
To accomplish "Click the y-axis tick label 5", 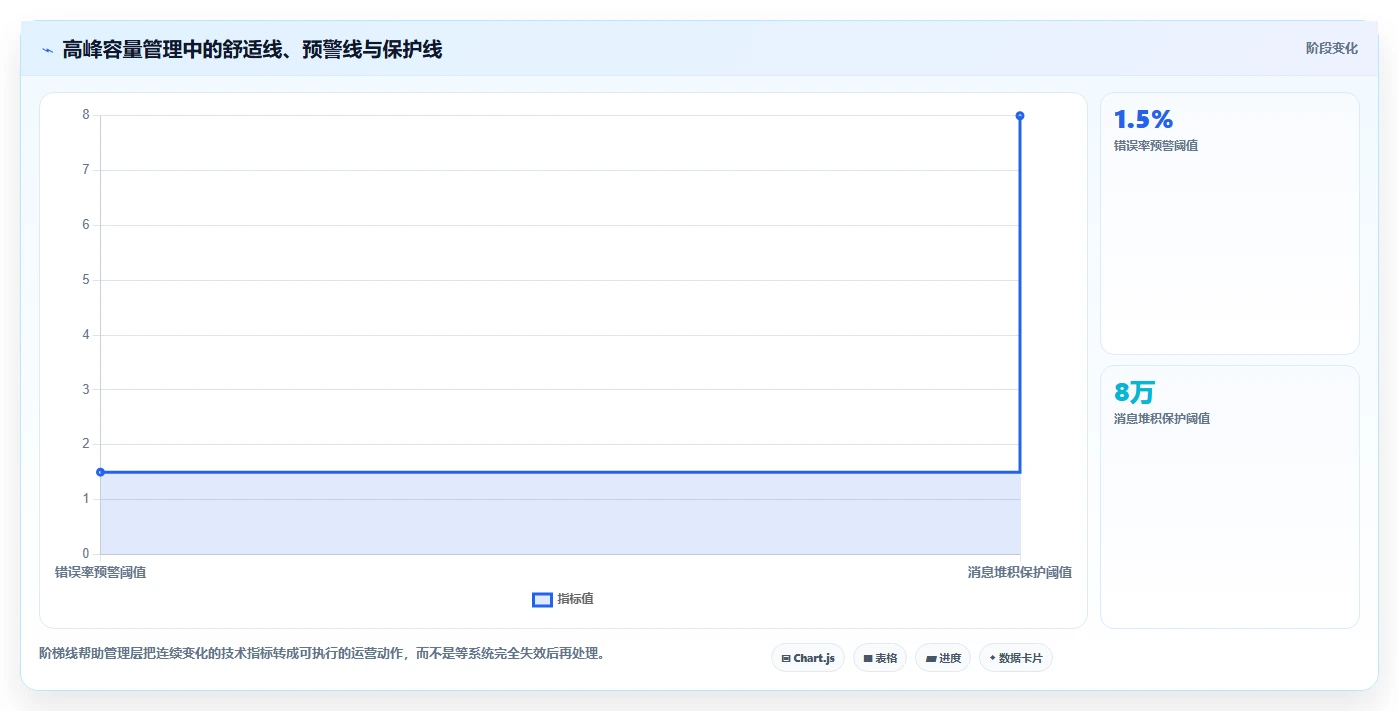I will (86, 280).
